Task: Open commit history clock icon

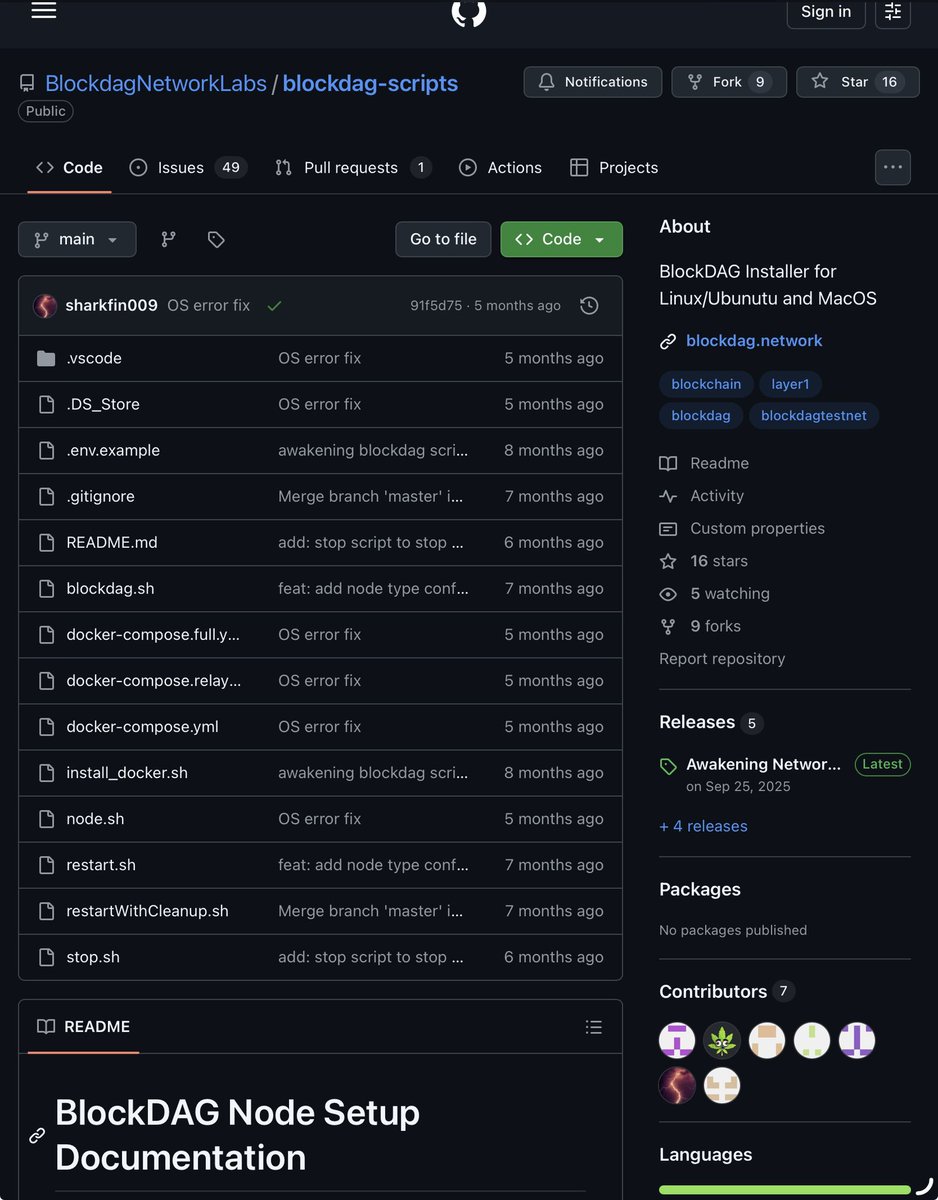Action: tap(590, 306)
